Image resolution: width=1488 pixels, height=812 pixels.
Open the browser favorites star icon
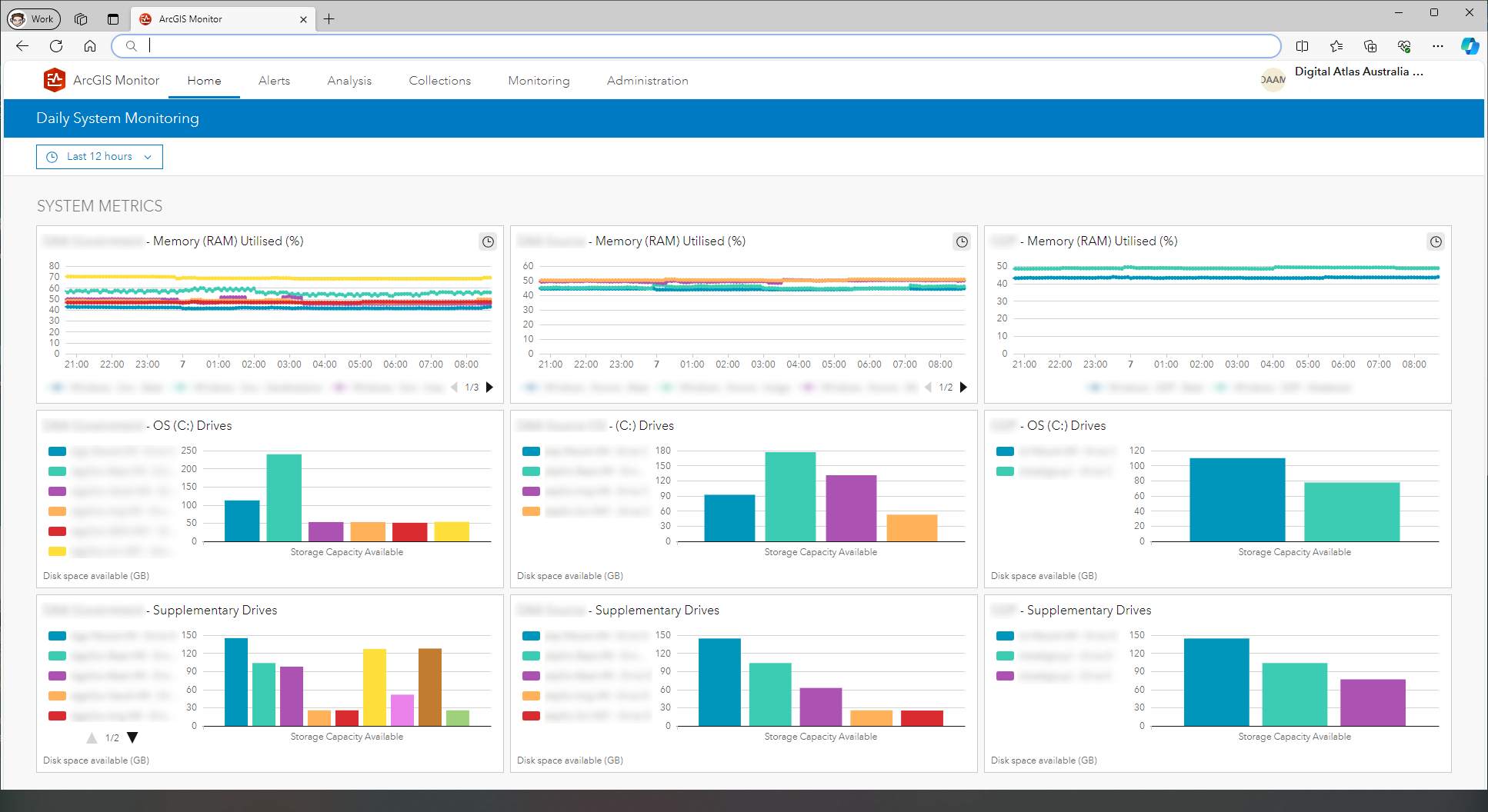1336,46
